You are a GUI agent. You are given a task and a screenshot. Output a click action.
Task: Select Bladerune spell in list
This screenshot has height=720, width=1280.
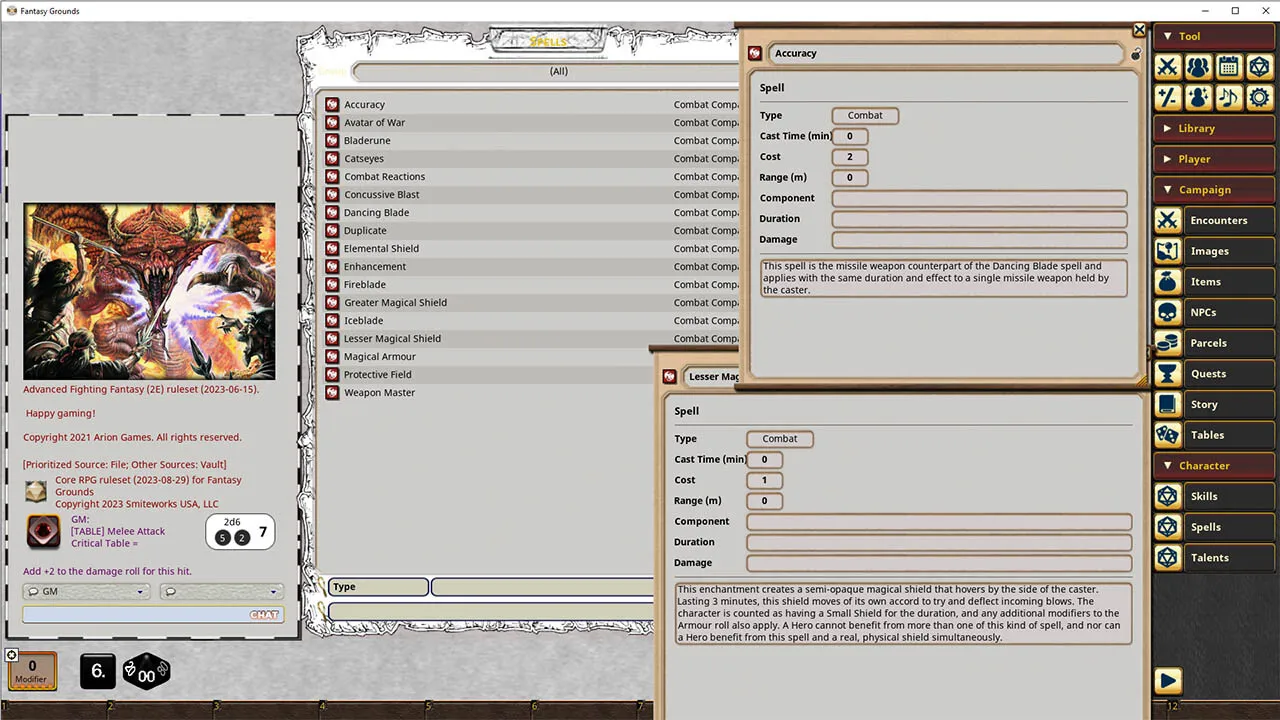367,141
